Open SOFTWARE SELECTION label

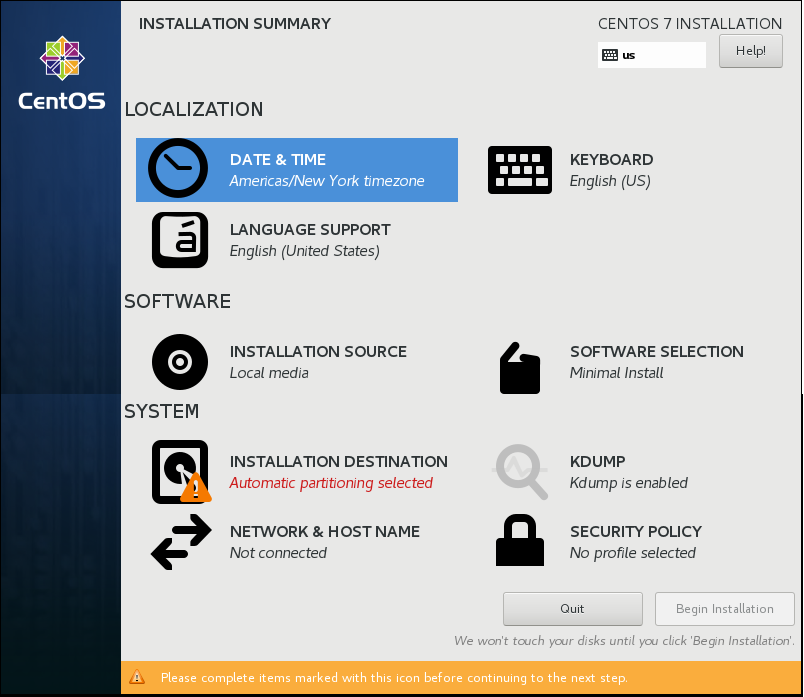click(x=657, y=351)
